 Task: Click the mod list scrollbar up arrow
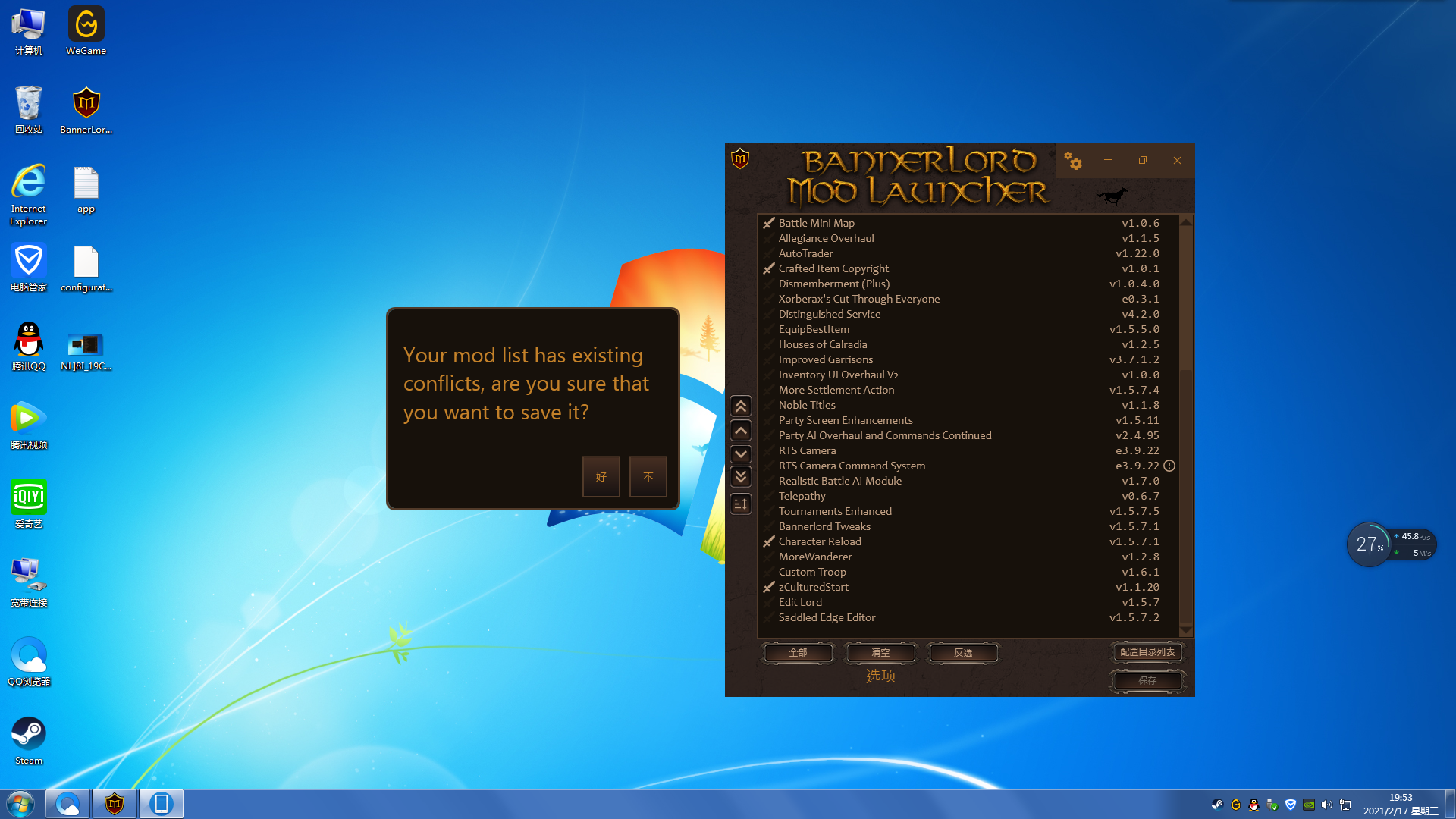(x=1186, y=221)
